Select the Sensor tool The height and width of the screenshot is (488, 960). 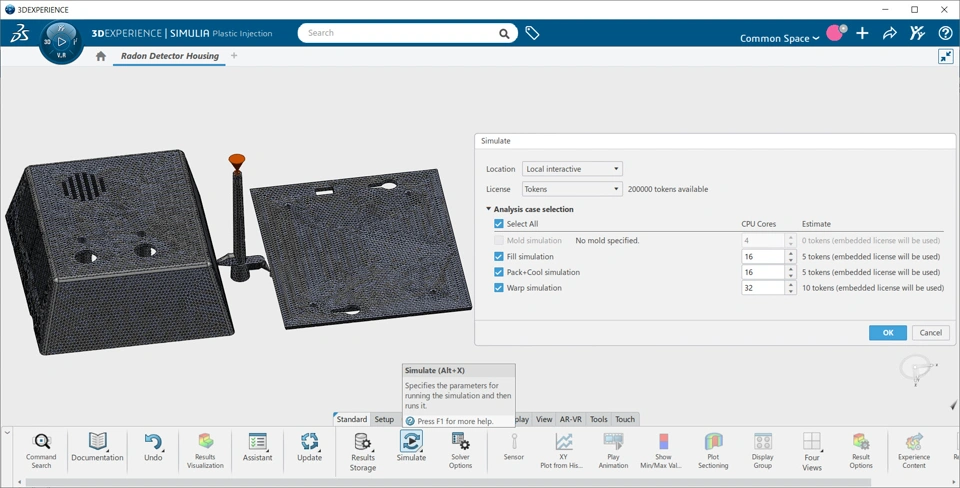point(514,447)
